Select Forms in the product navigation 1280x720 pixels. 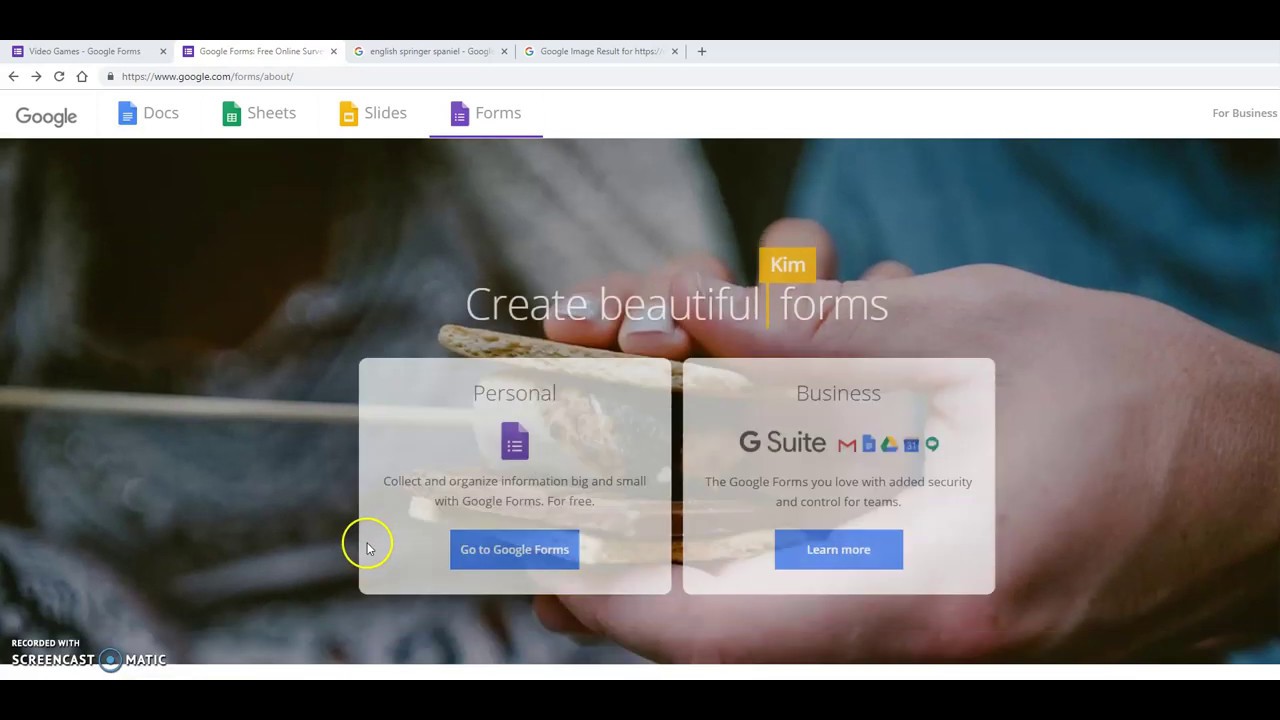[486, 113]
